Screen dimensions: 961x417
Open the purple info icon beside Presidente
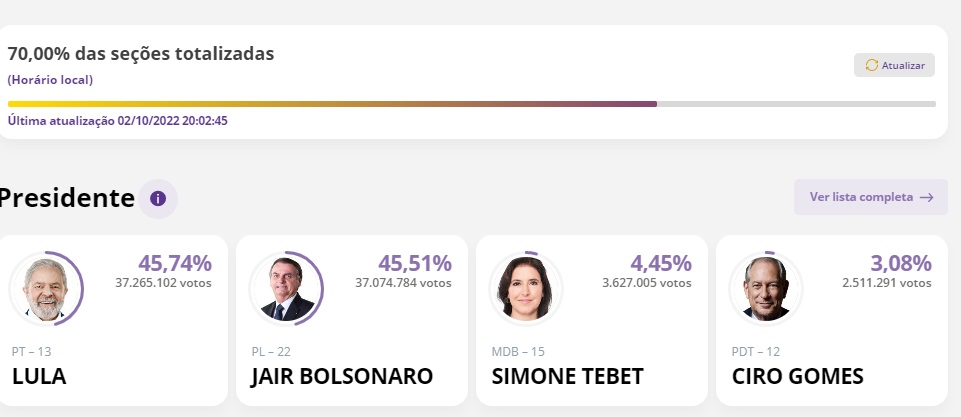pos(158,198)
